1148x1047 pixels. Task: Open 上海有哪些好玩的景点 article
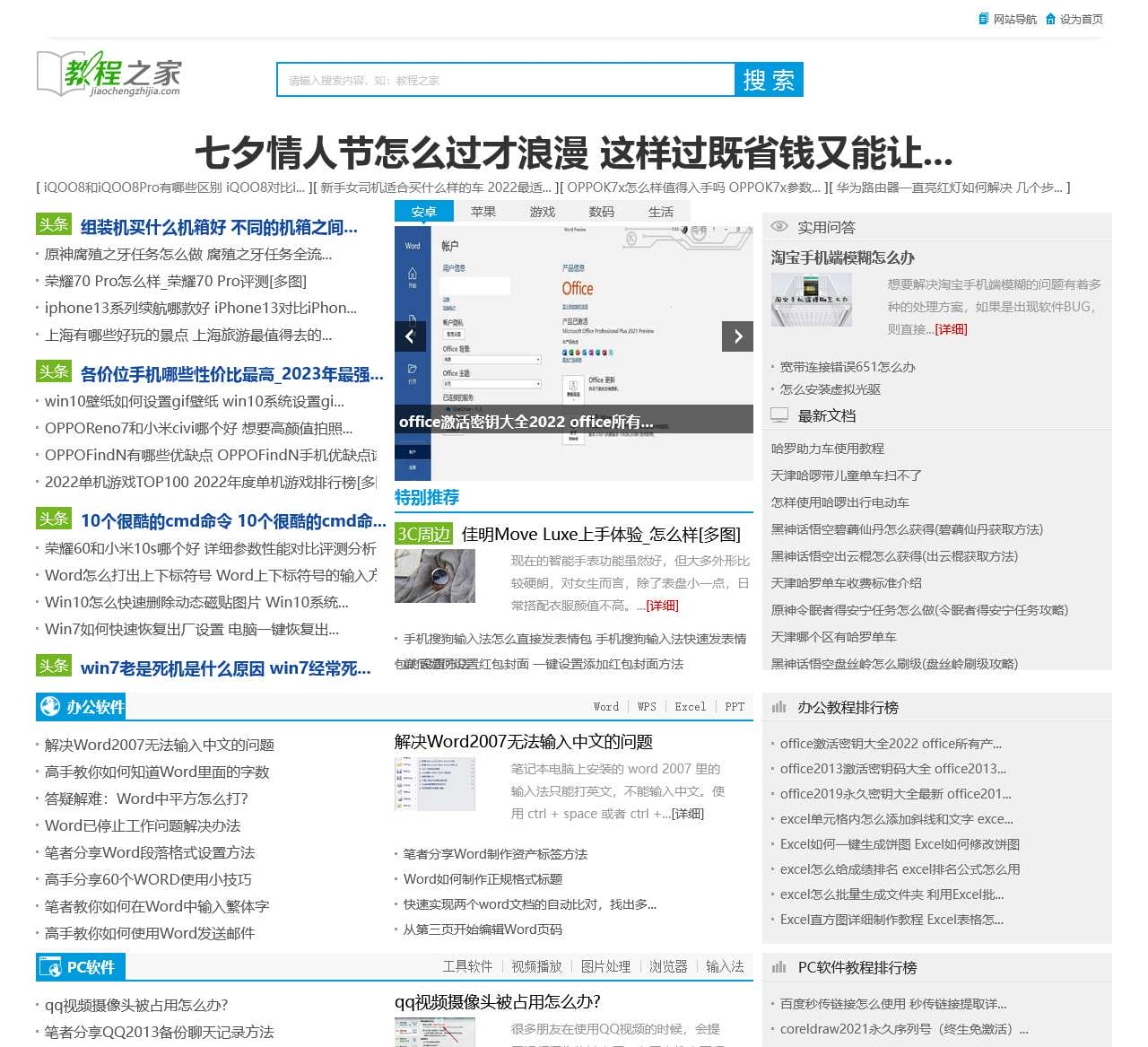(x=188, y=335)
